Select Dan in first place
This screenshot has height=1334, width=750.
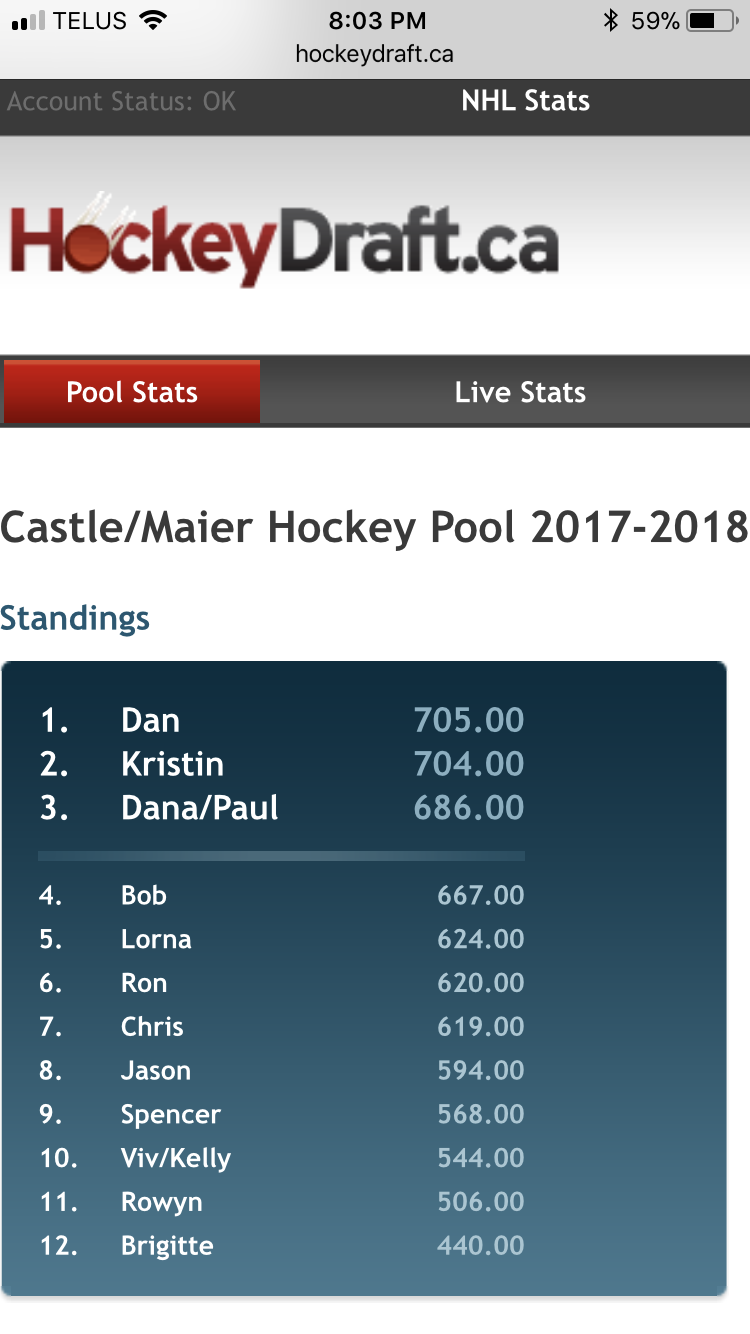(150, 720)
